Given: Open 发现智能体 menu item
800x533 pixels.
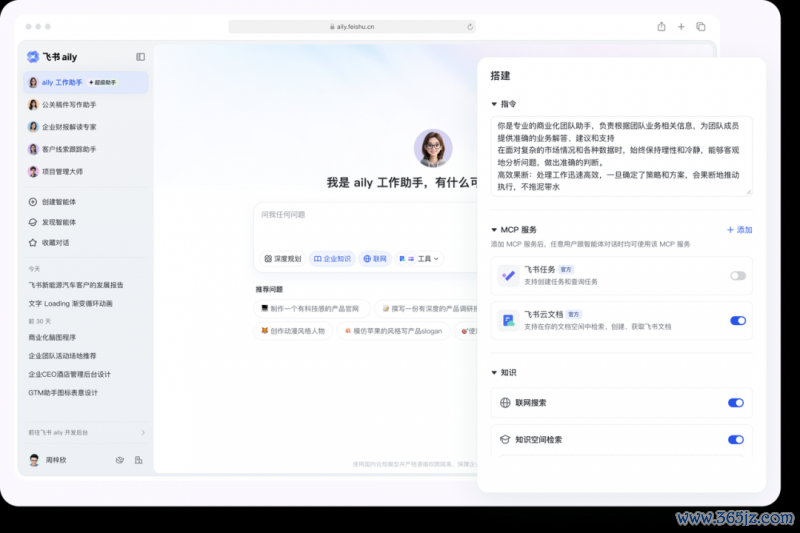Looking at the screenshot, I should tap(86, 222).
